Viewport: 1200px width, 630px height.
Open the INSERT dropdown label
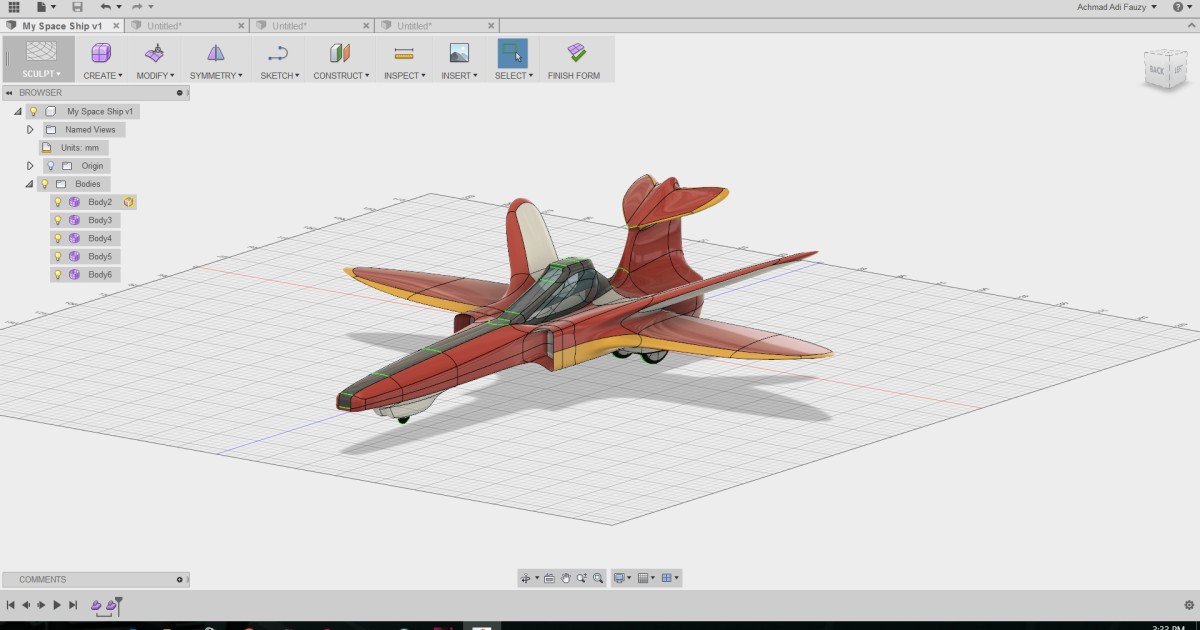coord(459,75)
